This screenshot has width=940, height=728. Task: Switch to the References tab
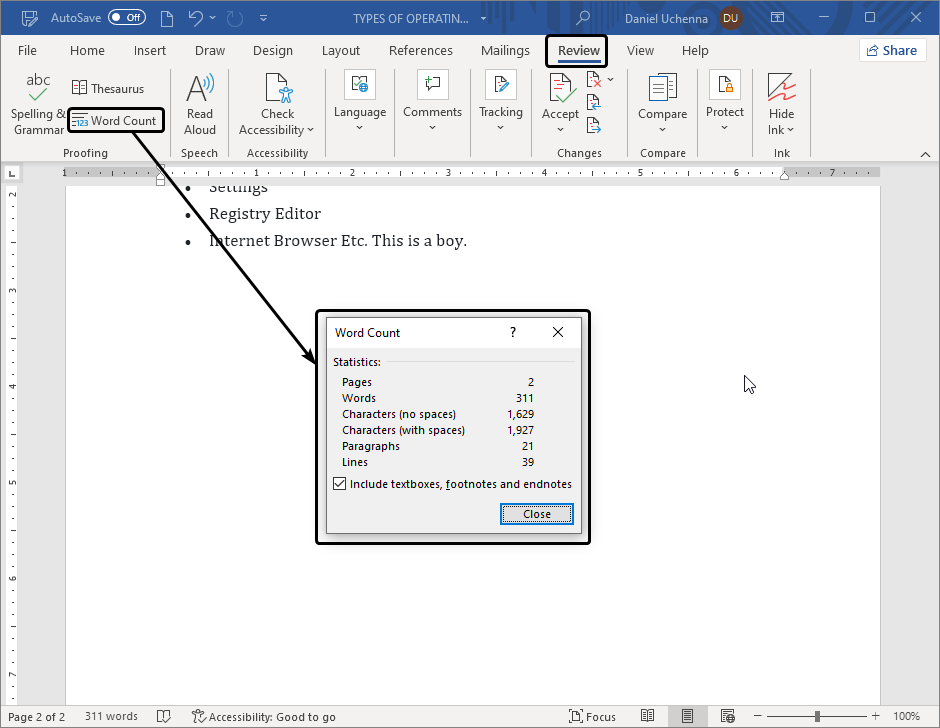(420, 51)
